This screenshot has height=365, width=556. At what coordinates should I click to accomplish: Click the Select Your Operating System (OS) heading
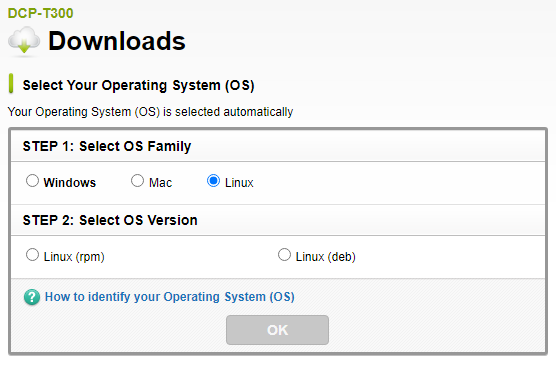(x=138, y=85)
